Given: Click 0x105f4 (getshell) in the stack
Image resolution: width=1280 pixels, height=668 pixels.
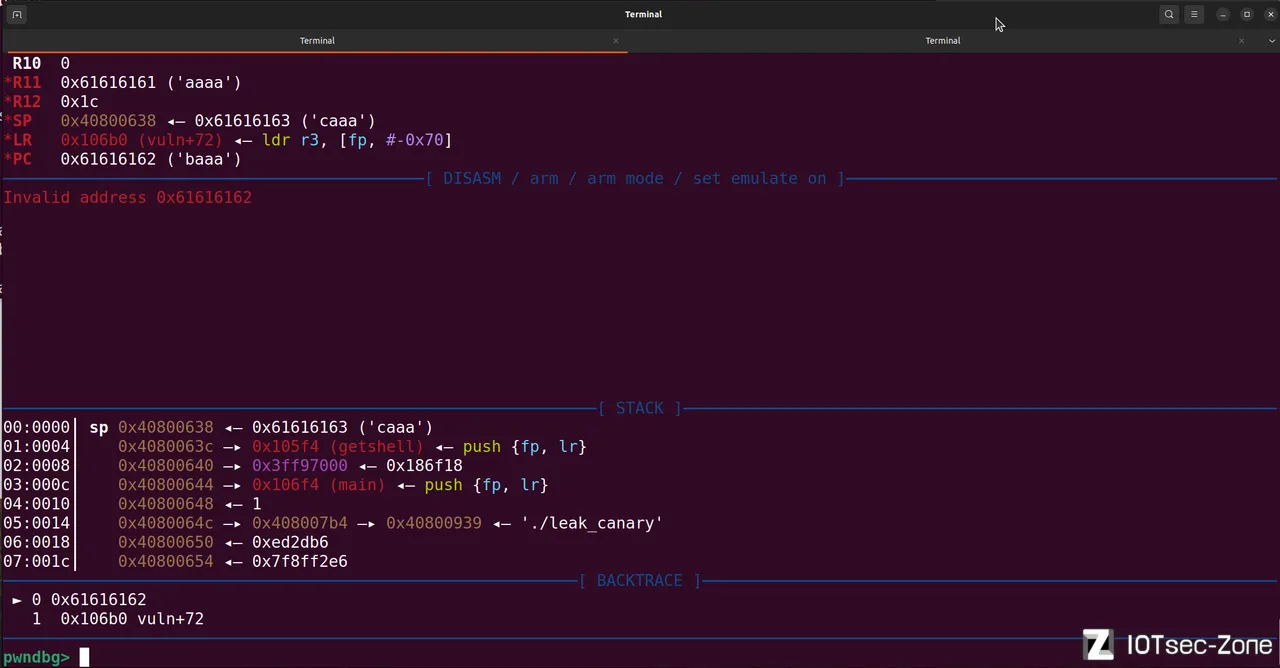Looking at the screenshot, I should (338, 447).
